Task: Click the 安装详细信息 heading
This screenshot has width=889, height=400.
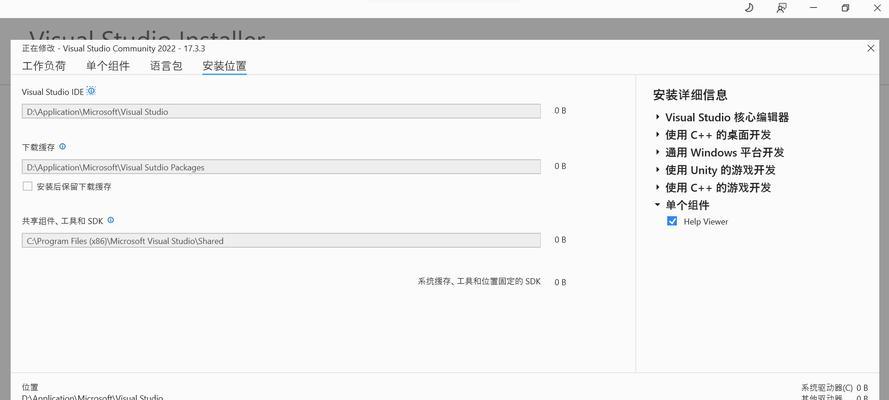Action: 690,95
